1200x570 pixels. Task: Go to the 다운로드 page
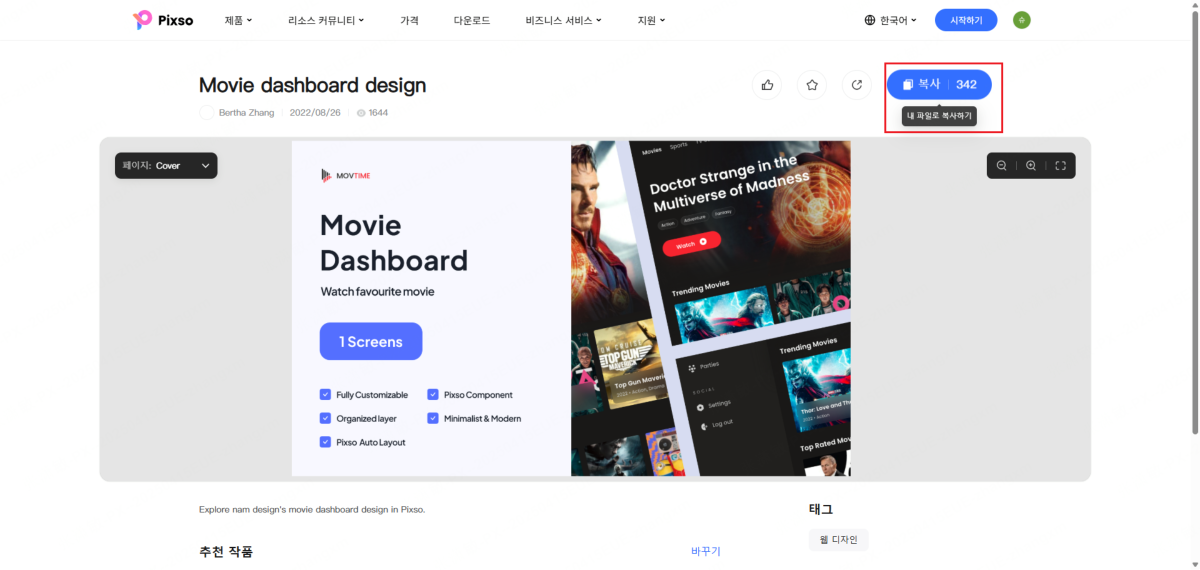coord(471,20)
